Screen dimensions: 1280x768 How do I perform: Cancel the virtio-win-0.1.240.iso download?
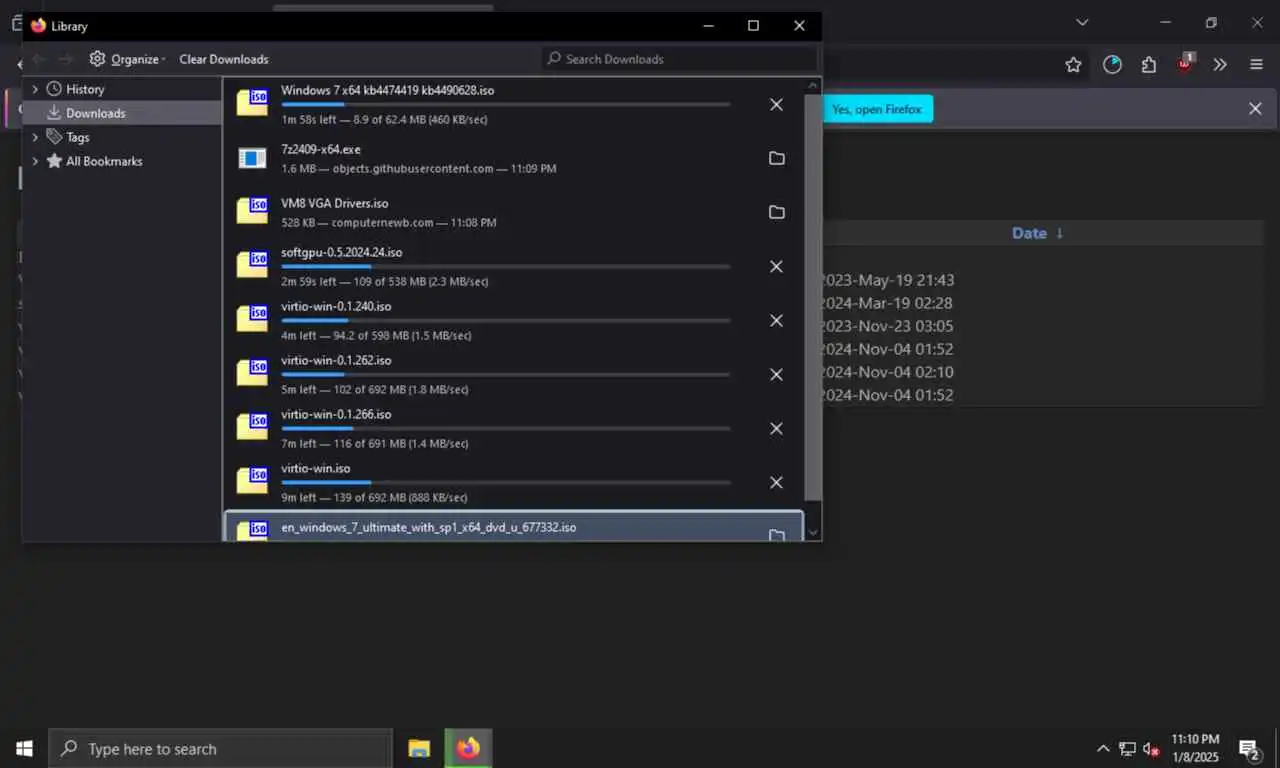(x=776, y=320)
